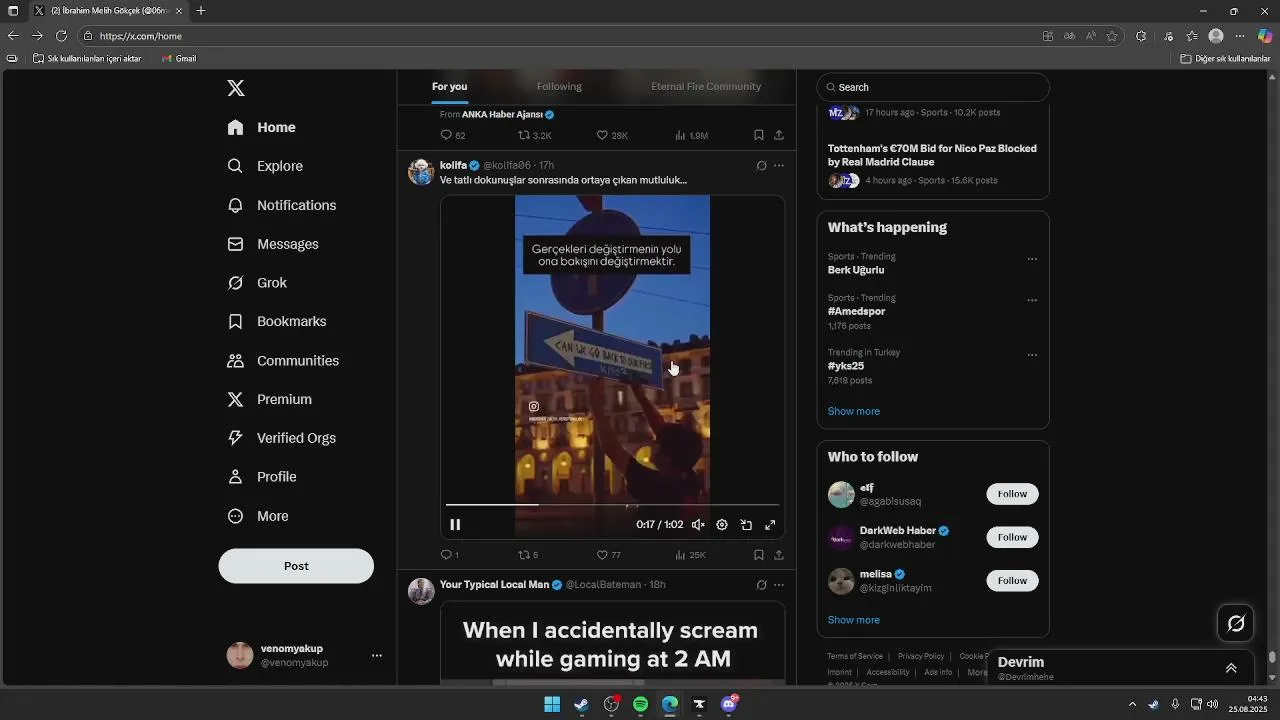Viewport: 1280px width, 720px height.
Task: Open Diğer sık kullanılanlar bookmarks folder
Action: click(1225, 59)
